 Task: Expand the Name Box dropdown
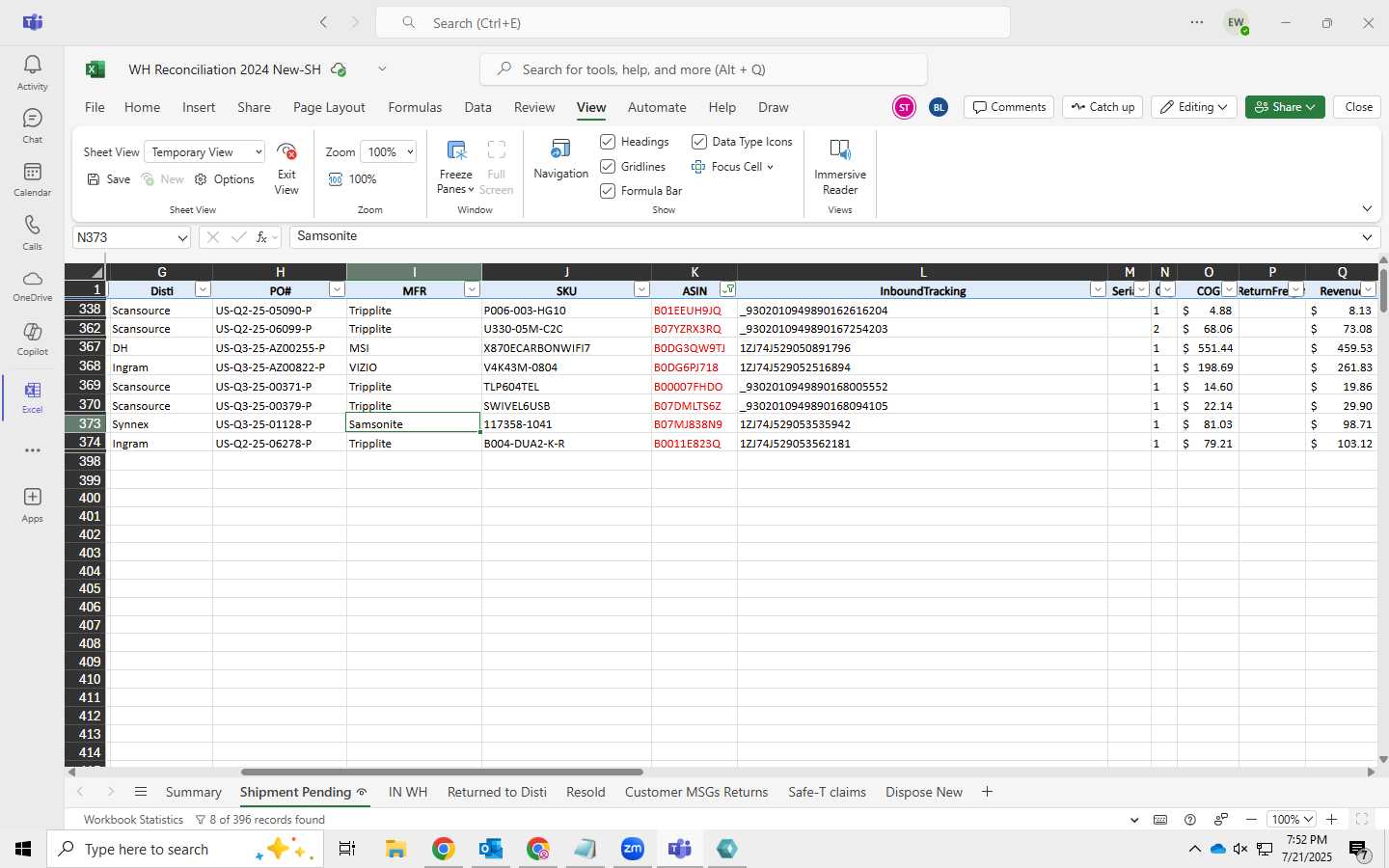click(181, 237)
